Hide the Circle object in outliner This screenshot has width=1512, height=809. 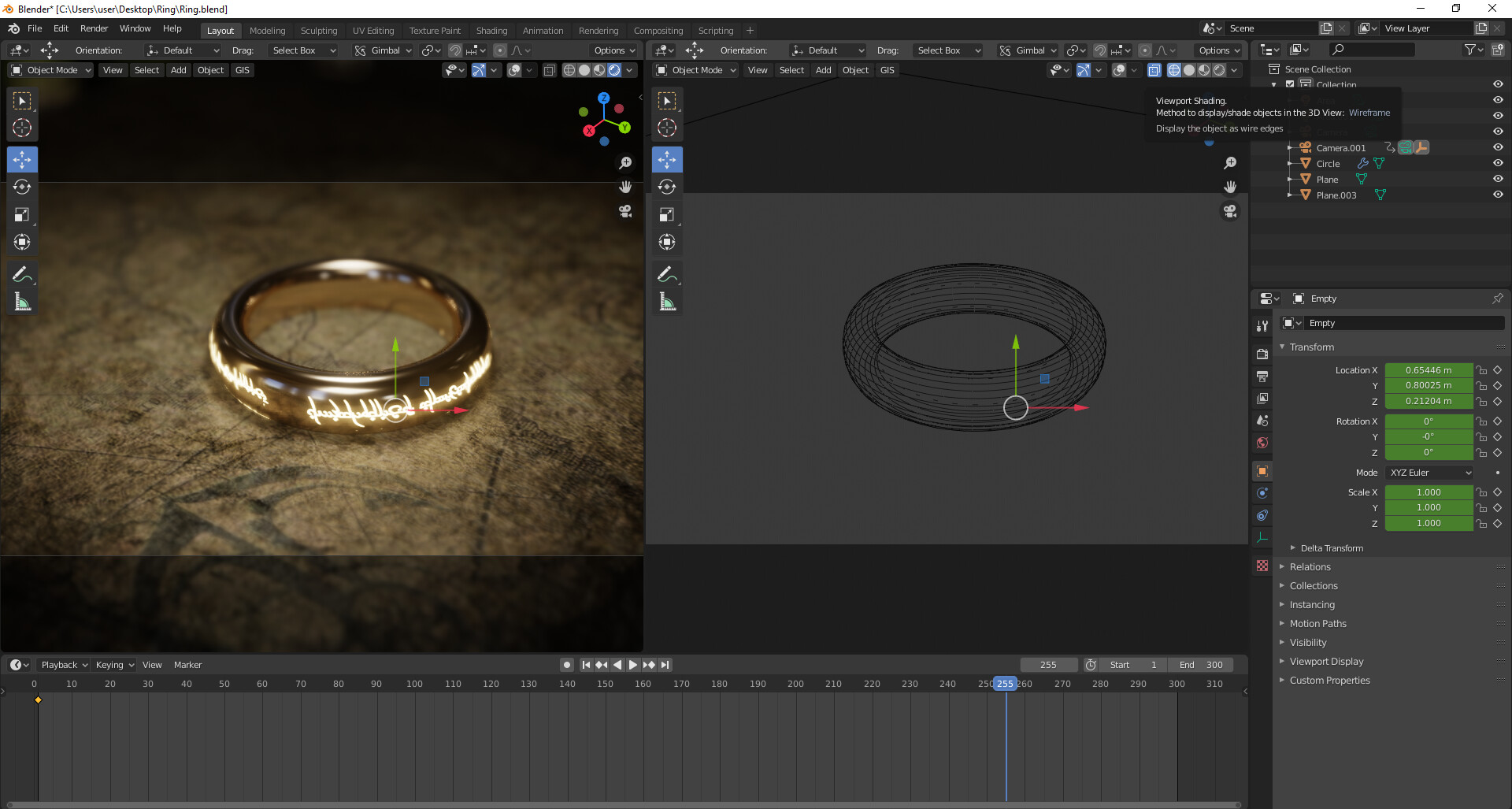pos(1498,163)
